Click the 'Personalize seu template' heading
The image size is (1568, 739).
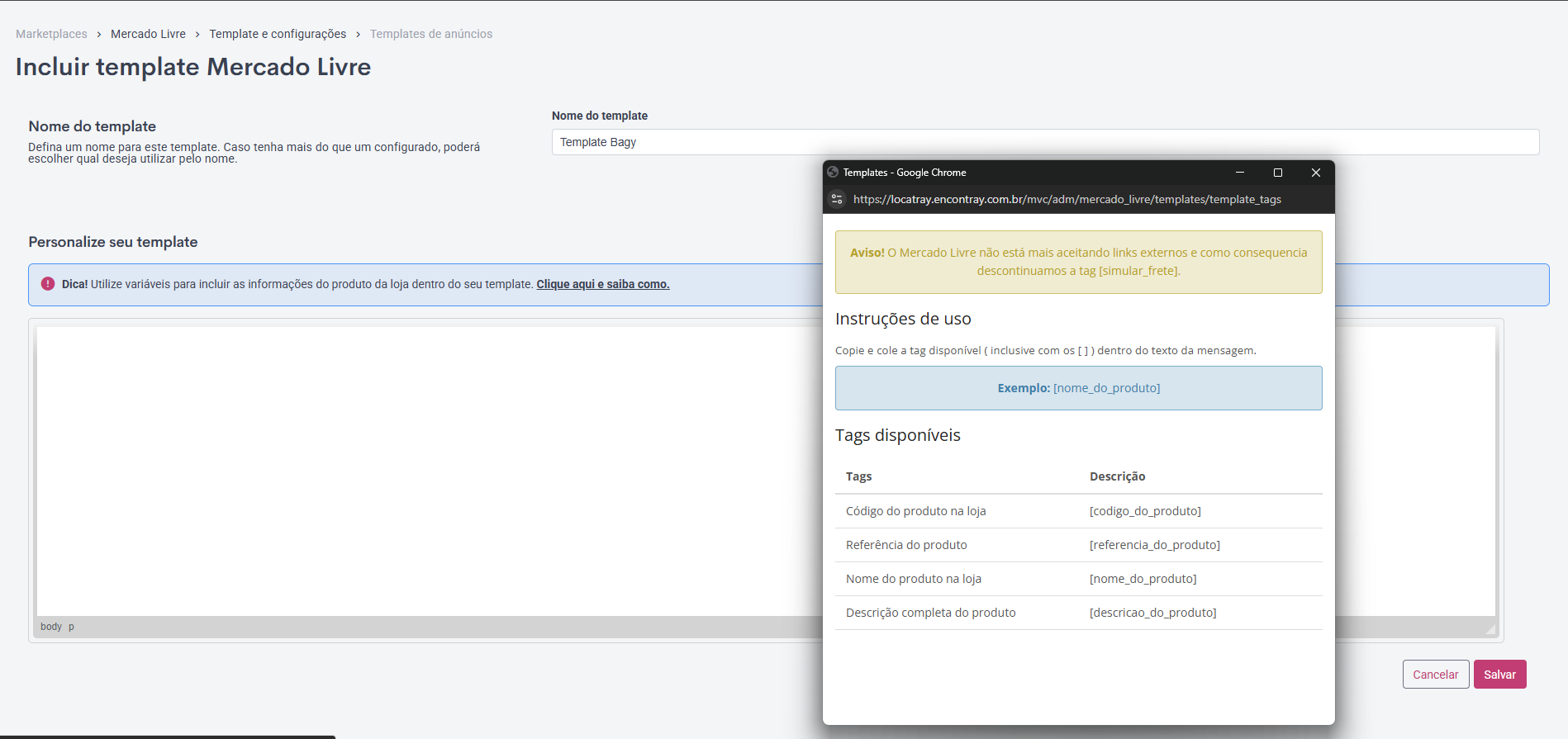[x=113, y=242]
